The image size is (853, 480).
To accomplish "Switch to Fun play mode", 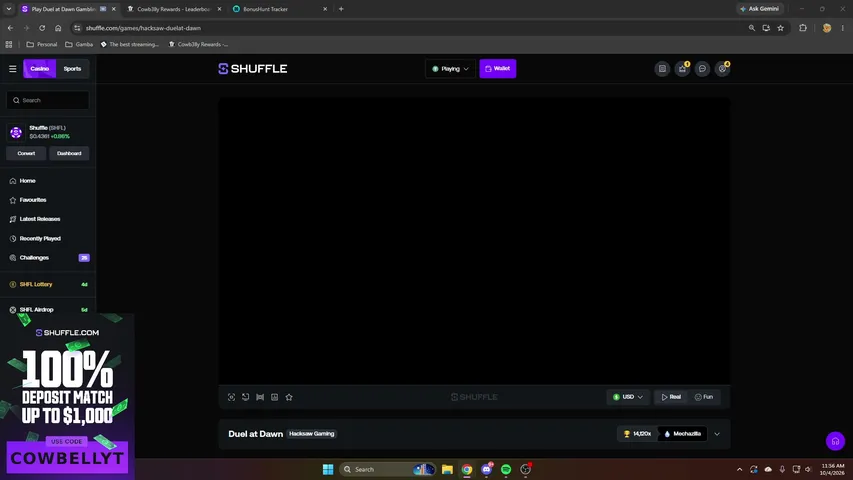I will point(704,397).
